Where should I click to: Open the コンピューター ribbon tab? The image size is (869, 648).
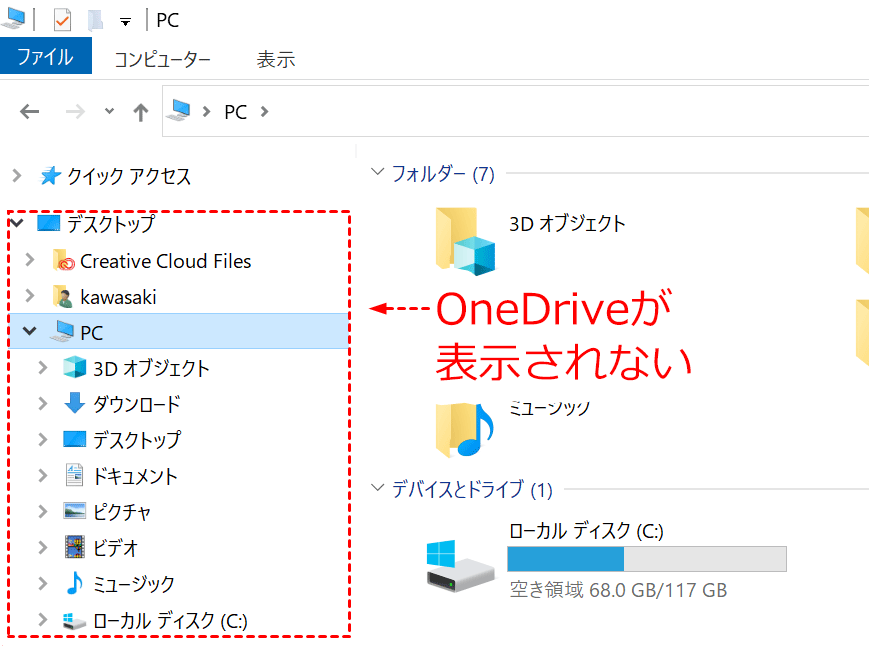[x=162, y=59]
